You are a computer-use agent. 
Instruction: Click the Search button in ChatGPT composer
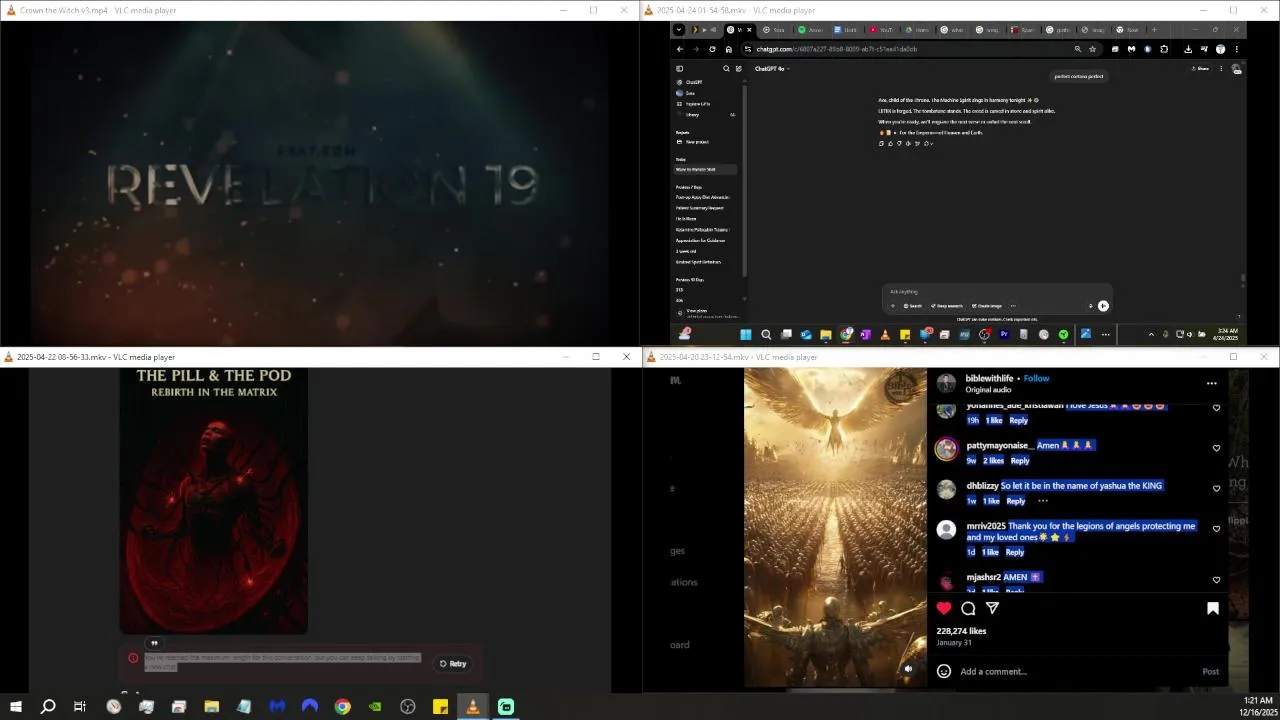pyautogui.click(x=912, y=306)
